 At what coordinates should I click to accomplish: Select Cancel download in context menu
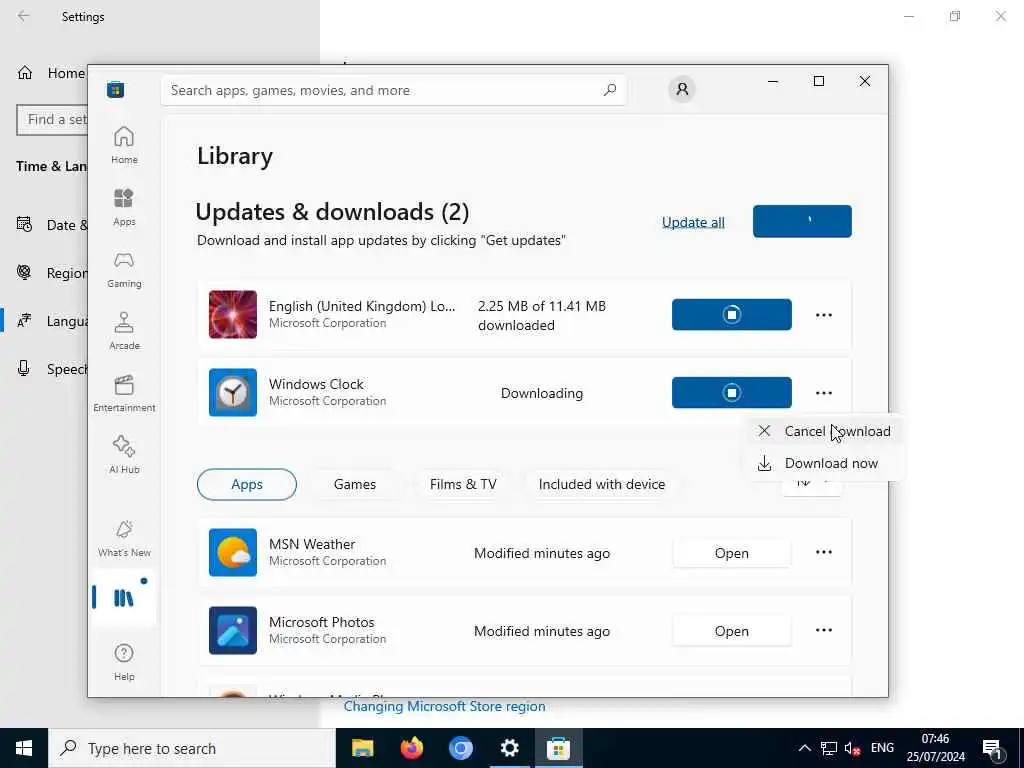824,431
